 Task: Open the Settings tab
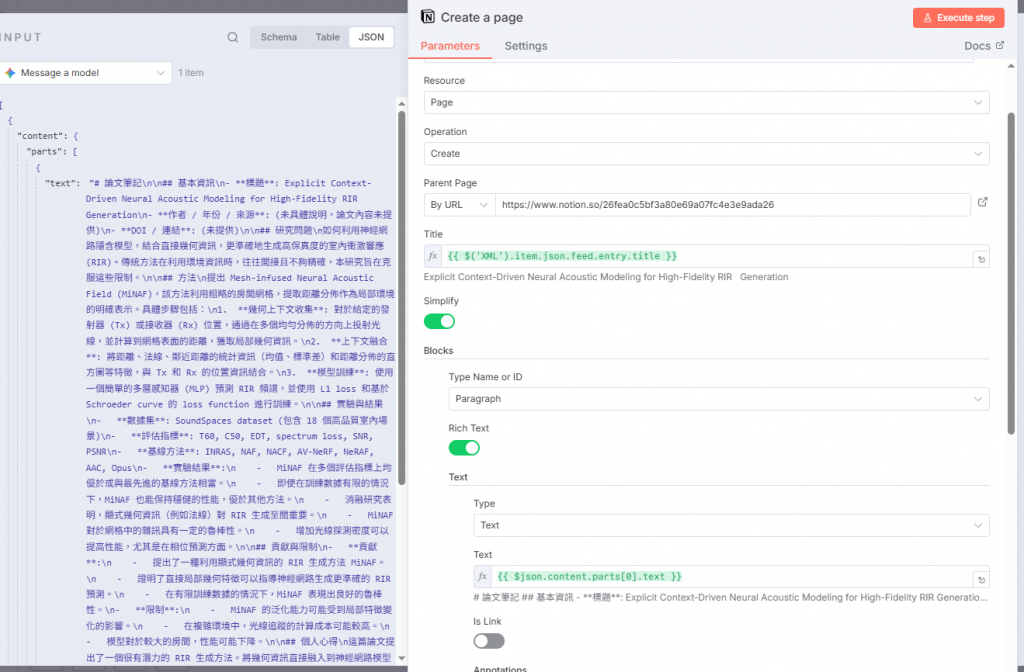click(526, 46)
